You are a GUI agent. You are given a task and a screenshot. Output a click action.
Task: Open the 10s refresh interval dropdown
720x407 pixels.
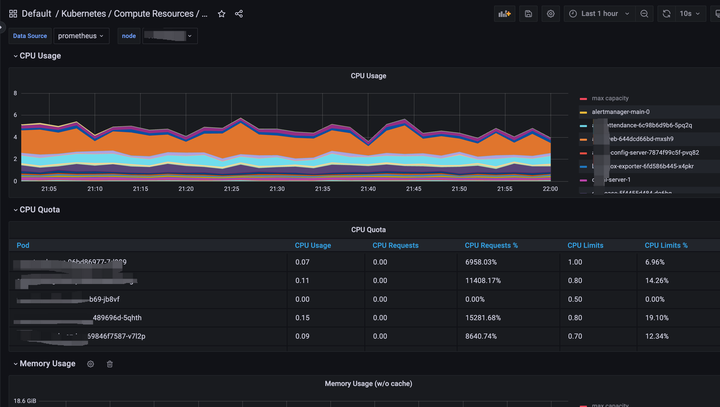tap(689, 14)
